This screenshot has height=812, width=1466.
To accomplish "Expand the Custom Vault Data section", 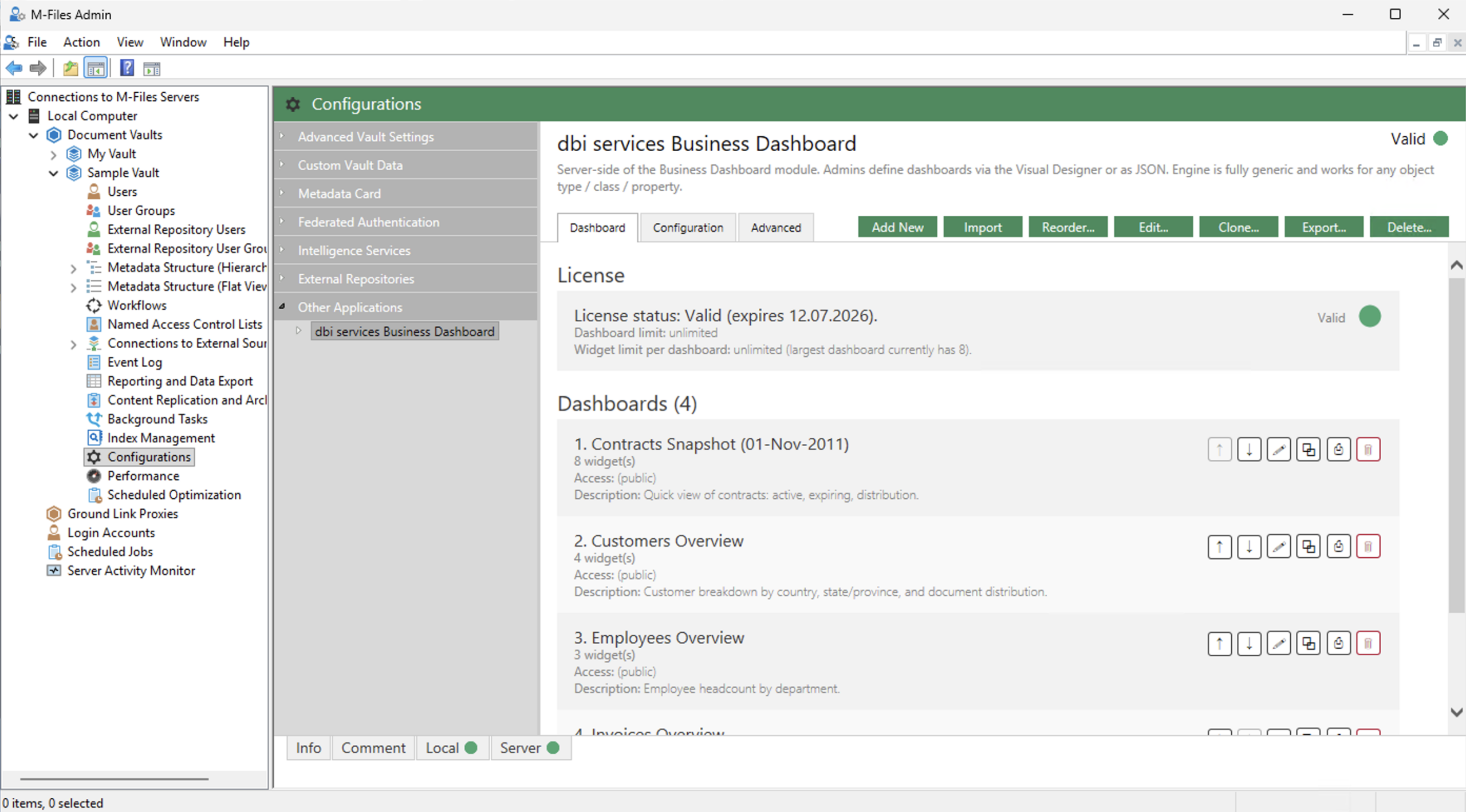I will 282,164.
